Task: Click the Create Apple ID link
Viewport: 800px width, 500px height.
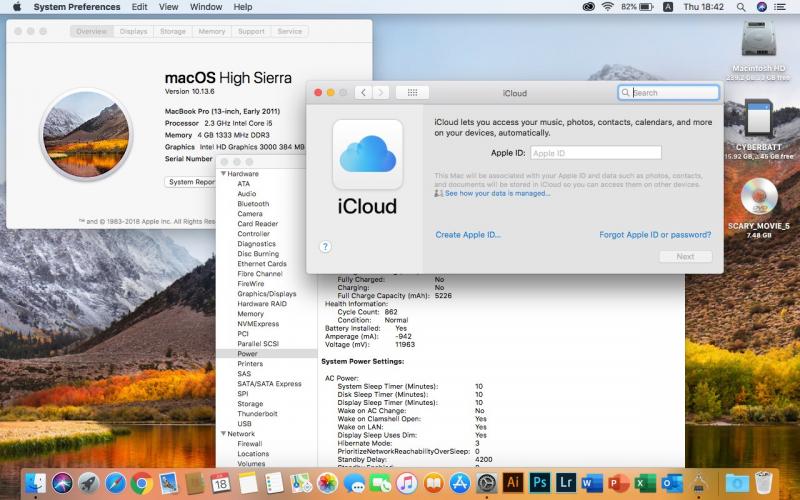Action: [x=468, y=235]
